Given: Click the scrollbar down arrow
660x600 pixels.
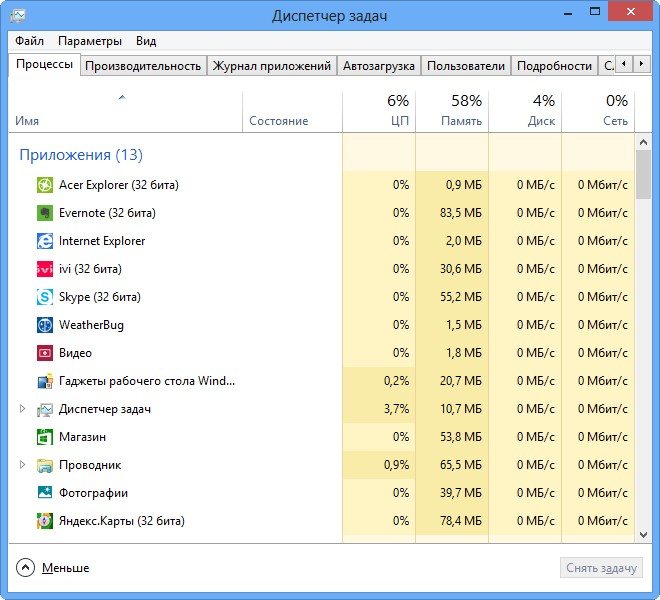Looking at the screenshot, I should 643,535.
